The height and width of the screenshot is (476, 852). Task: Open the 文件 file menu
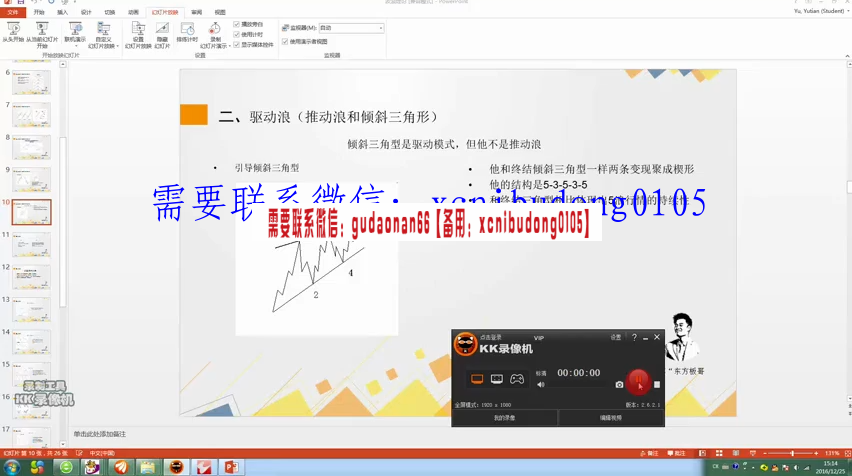(x=12, y=13)
